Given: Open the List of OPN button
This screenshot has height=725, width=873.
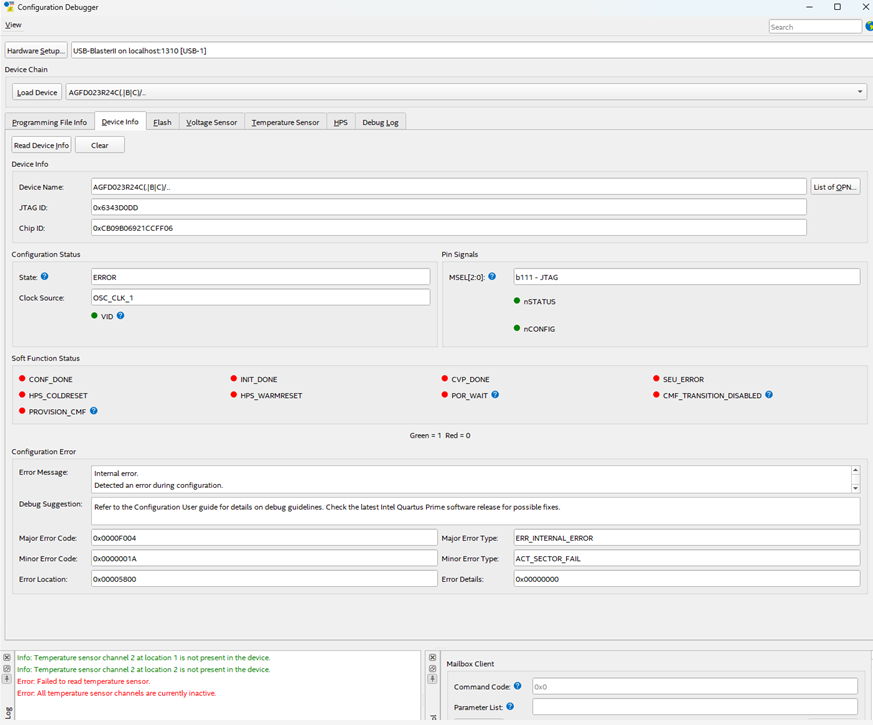Looking at the screenshot, I should pyautogui.click(x=834, y=187).
